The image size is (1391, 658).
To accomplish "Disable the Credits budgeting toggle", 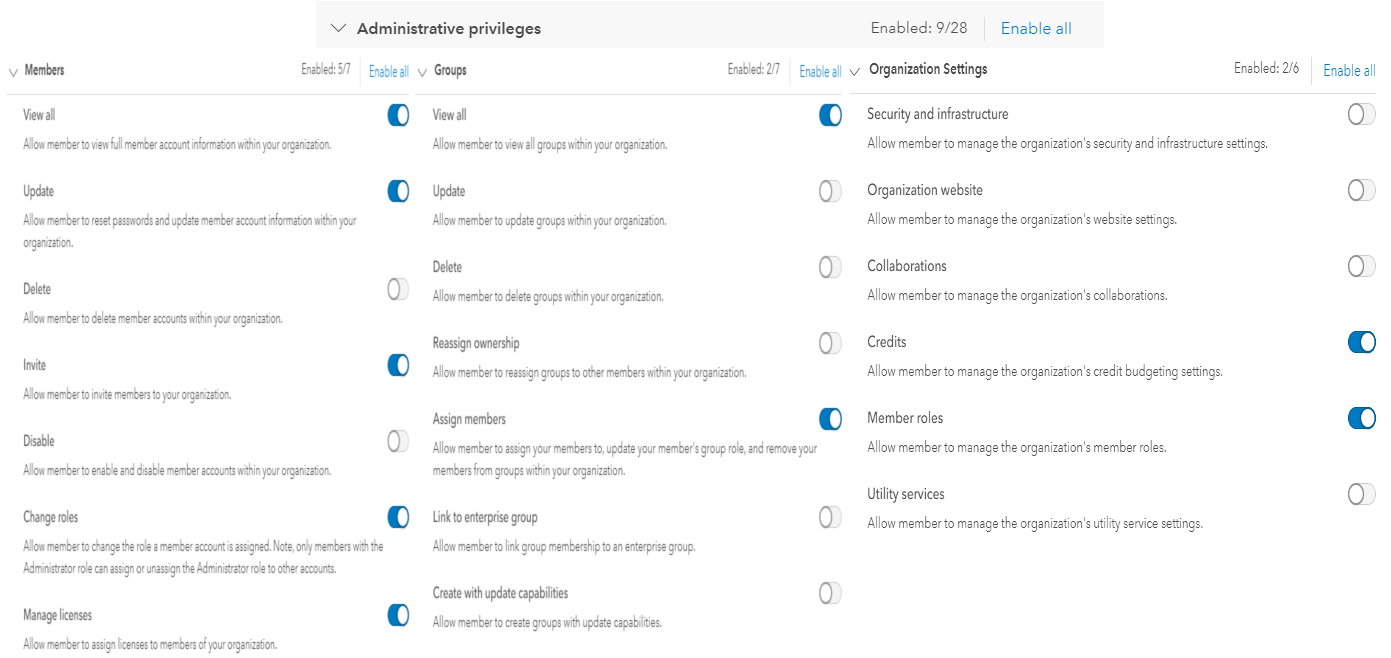I will click(1360, 342).
